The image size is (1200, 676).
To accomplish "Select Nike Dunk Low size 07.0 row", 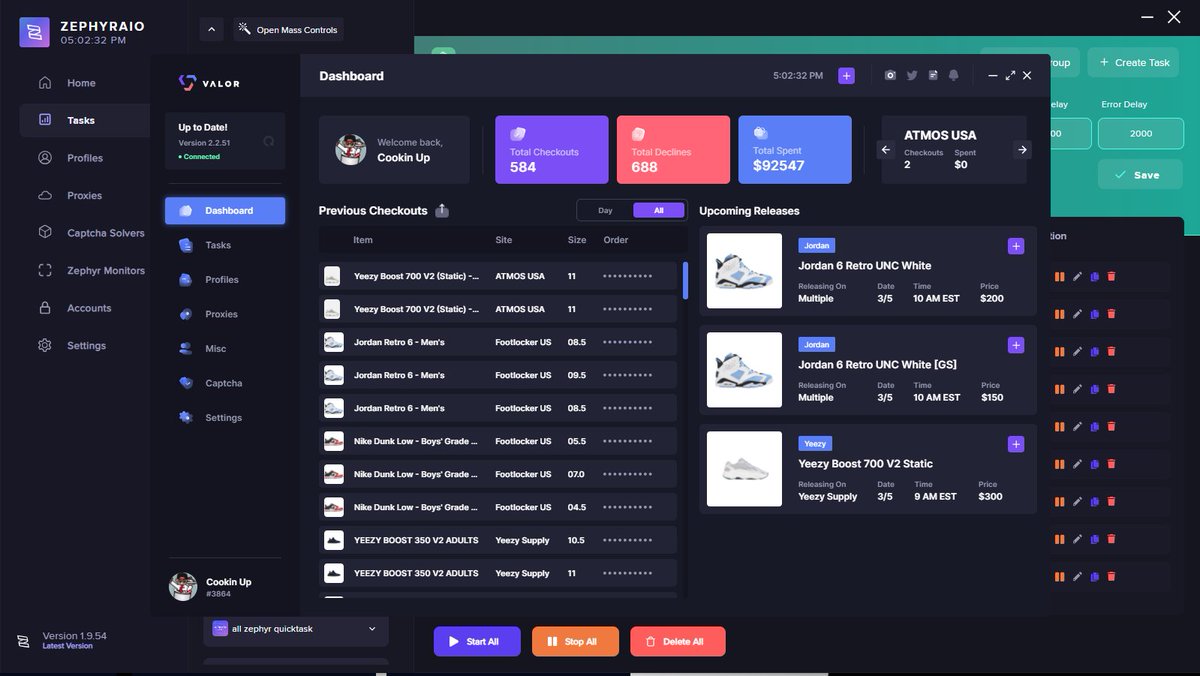I will pos(498,474).
